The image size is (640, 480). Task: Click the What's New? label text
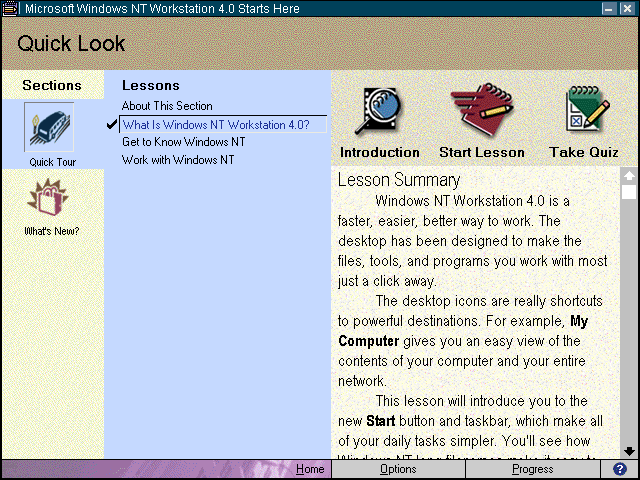click(52, 231)
